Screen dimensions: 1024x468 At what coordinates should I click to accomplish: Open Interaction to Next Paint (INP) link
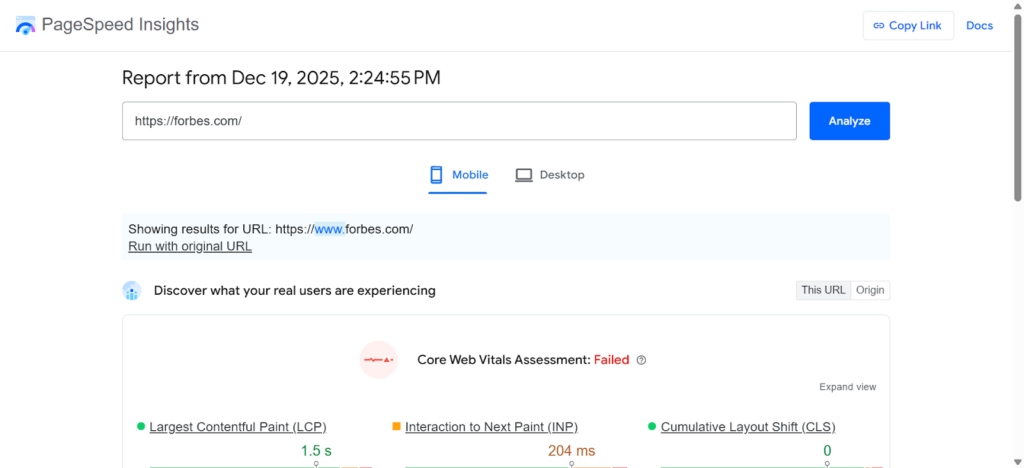tap(491, 427)
